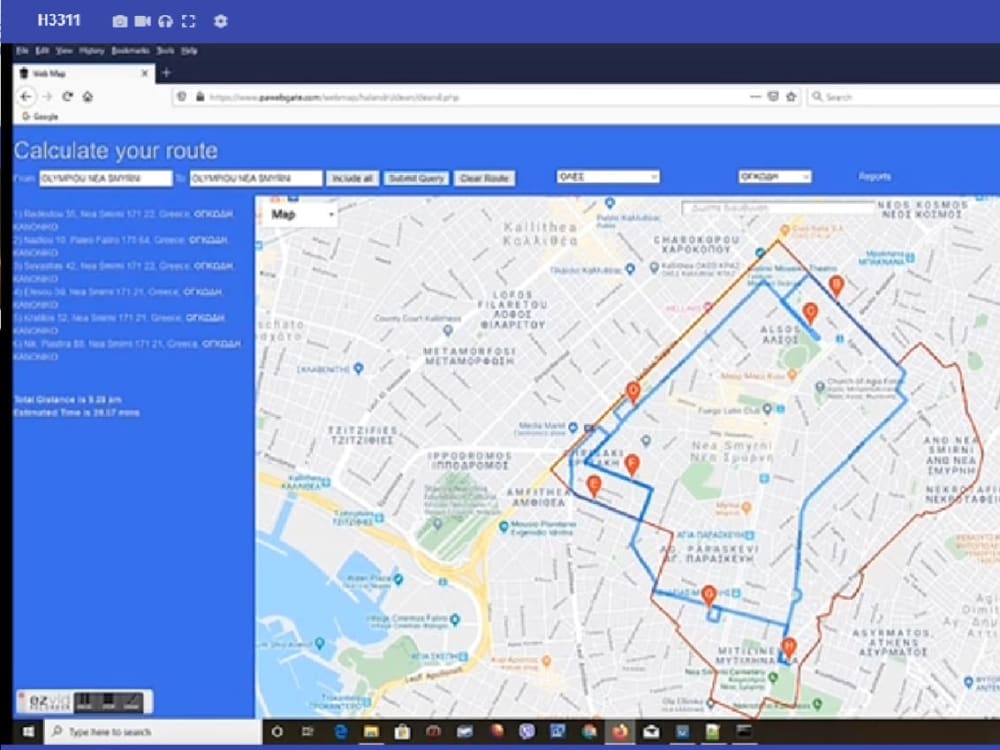Open the Windows Start menu
Image resolution: width=1000 pixels, height=750 pixels.
[x=28, y=732]
